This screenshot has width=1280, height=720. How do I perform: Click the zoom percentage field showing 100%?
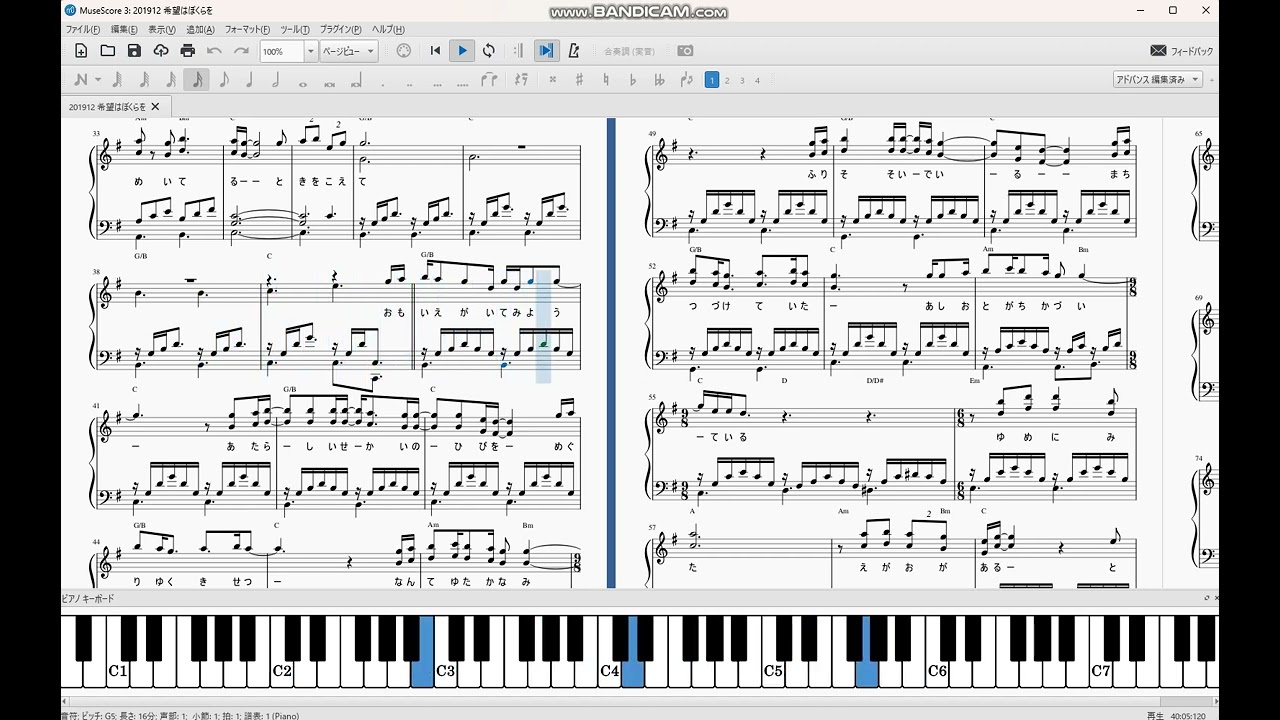[x=281, y=51]
